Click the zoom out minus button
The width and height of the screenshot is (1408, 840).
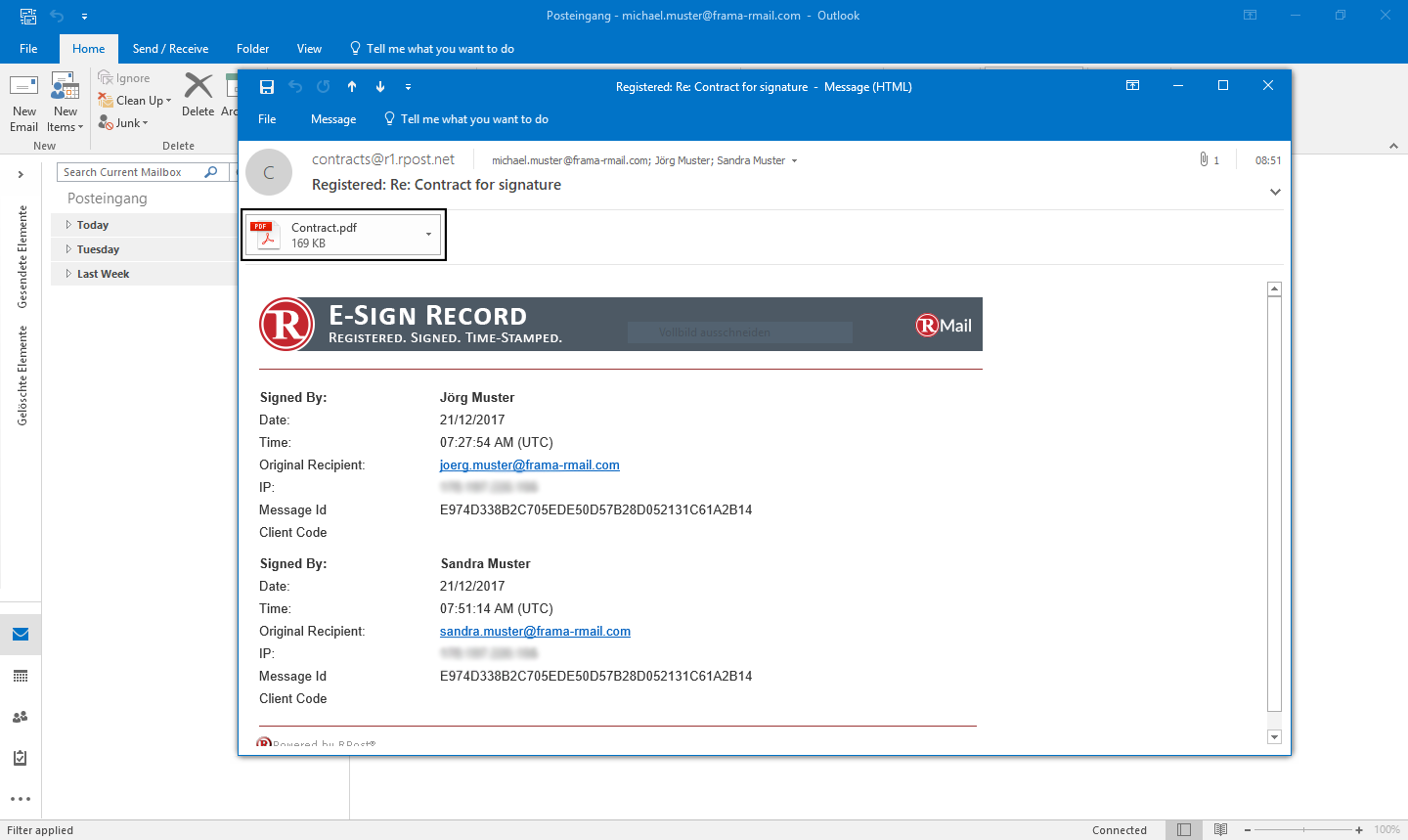(1249, 829)
